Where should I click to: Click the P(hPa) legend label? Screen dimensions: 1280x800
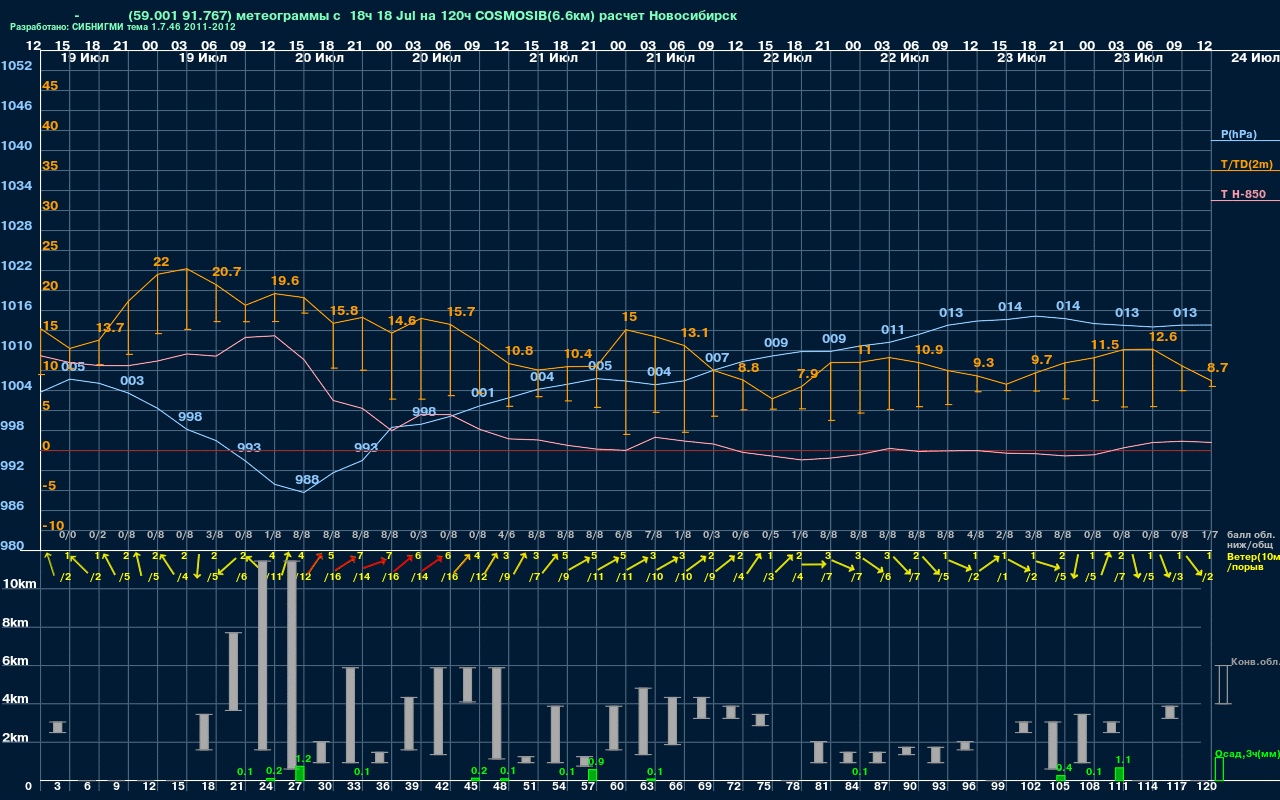click(1238, 134)
